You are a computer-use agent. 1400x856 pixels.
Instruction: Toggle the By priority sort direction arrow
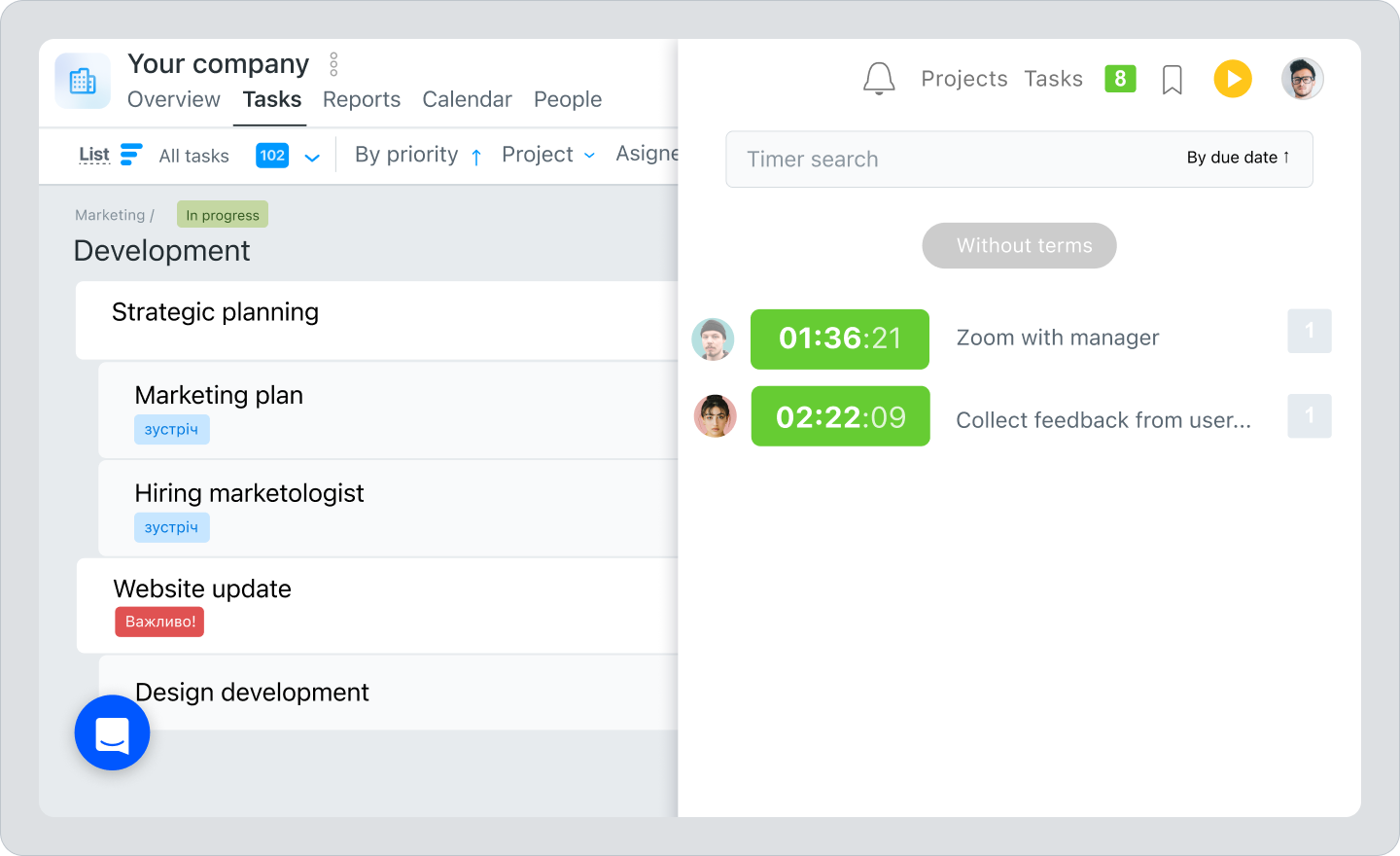pos(474,154)
